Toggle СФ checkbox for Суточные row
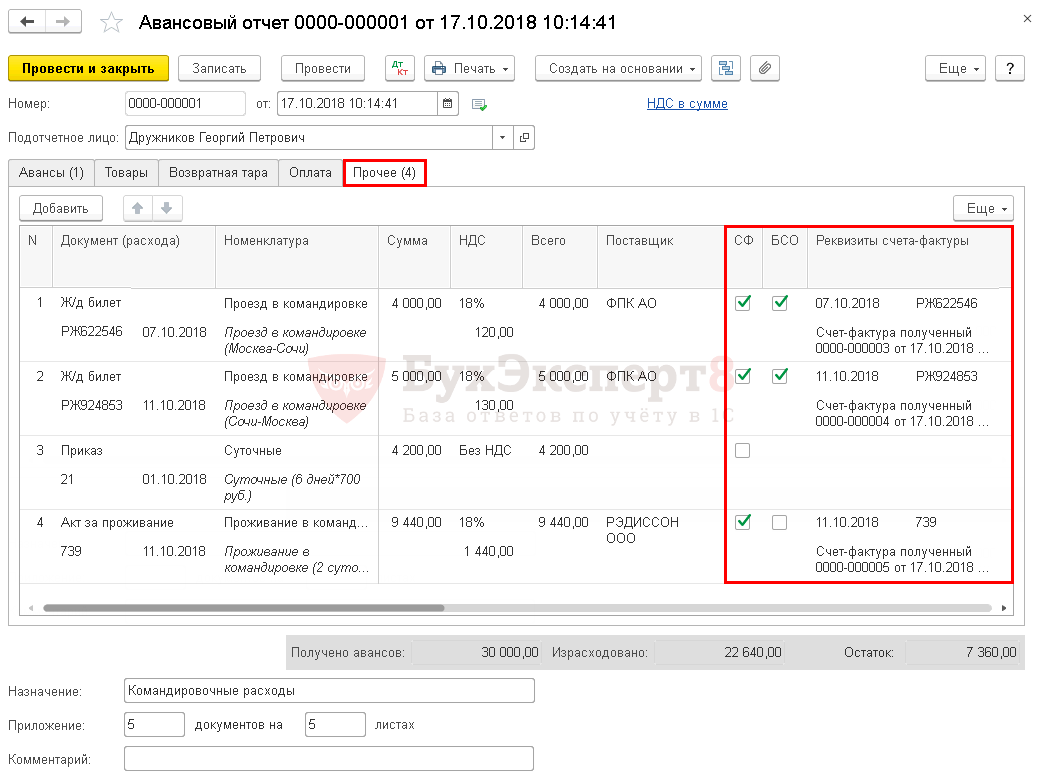The height and width of the screenshot is (777, 1040). pos(742,450)
